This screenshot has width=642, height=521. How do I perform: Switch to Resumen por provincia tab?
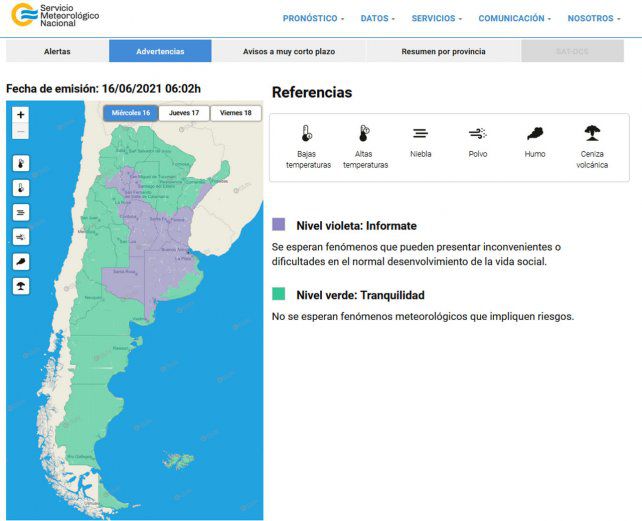pos(443,51)
